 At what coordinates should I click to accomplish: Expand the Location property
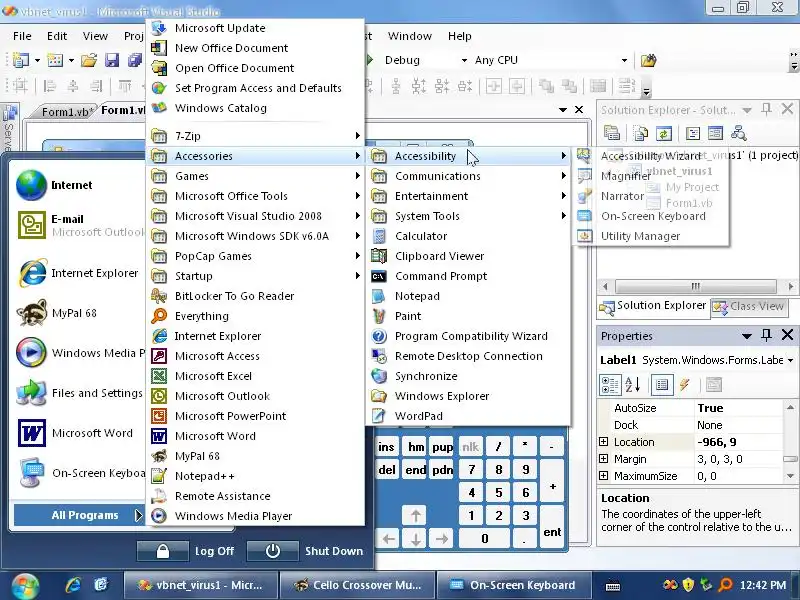604,442
